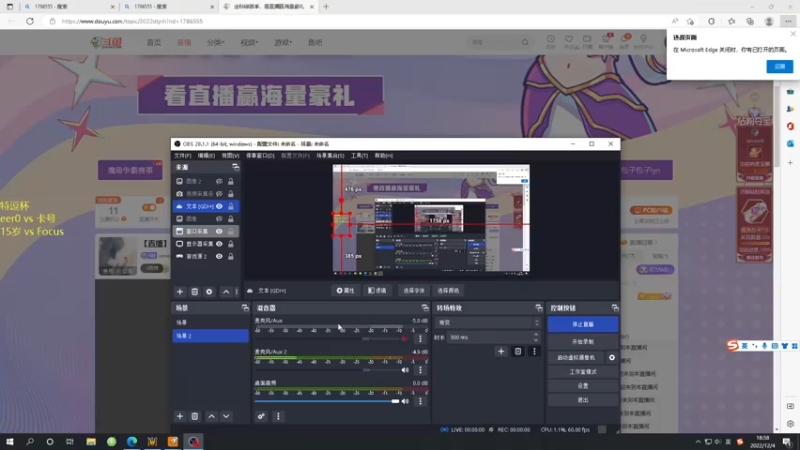Move the selected scene up
The height and width of the screenshot is (450, 800).
211,416
